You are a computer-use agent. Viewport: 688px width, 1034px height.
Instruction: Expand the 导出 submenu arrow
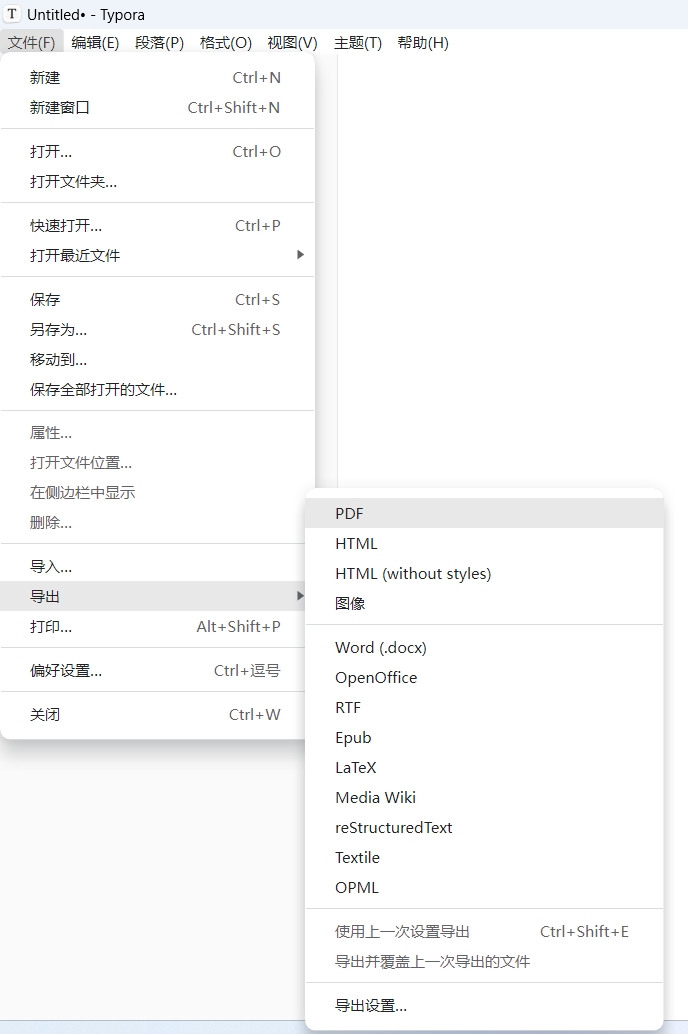click(x=300, y=596)
